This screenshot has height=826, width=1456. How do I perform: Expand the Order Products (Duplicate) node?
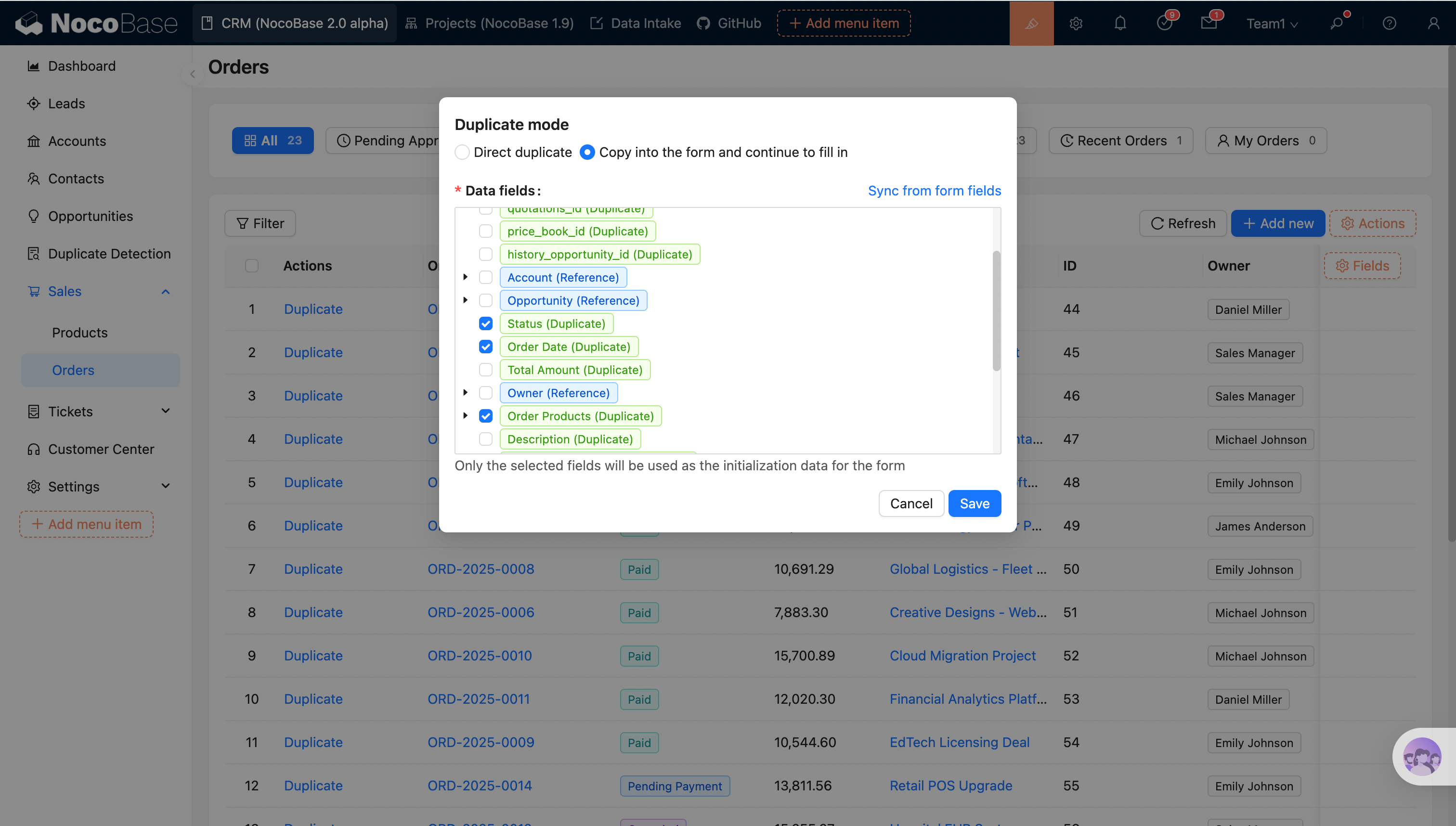465,416
